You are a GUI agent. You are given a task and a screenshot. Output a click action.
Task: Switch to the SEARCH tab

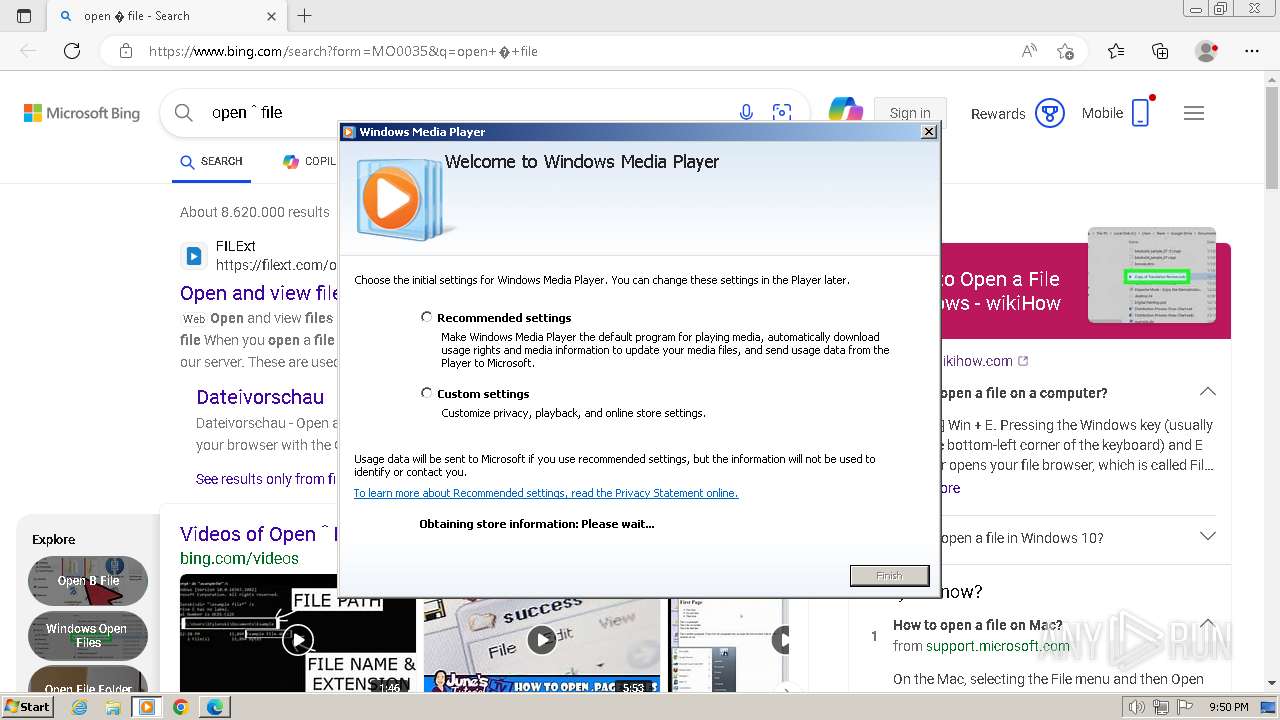pos(211,161)
